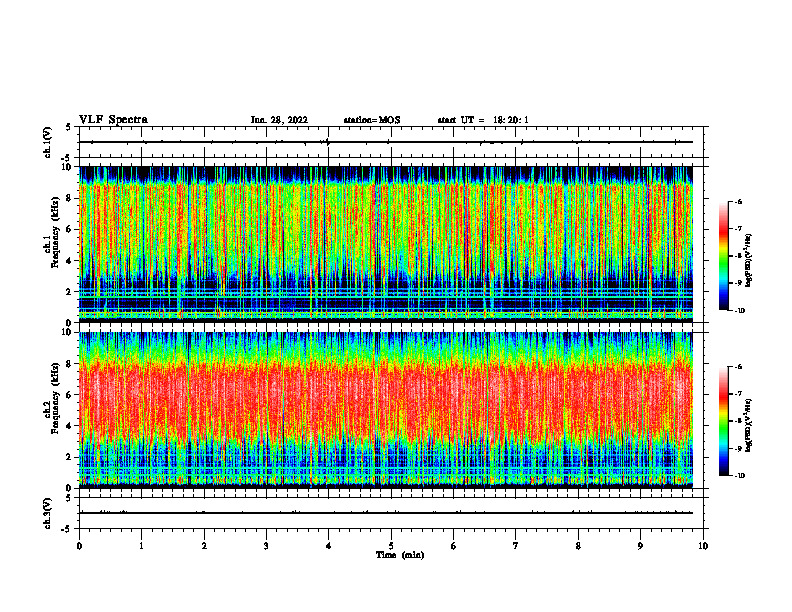Click the "VLF Spectra" plot title

[x=113, y=120]
